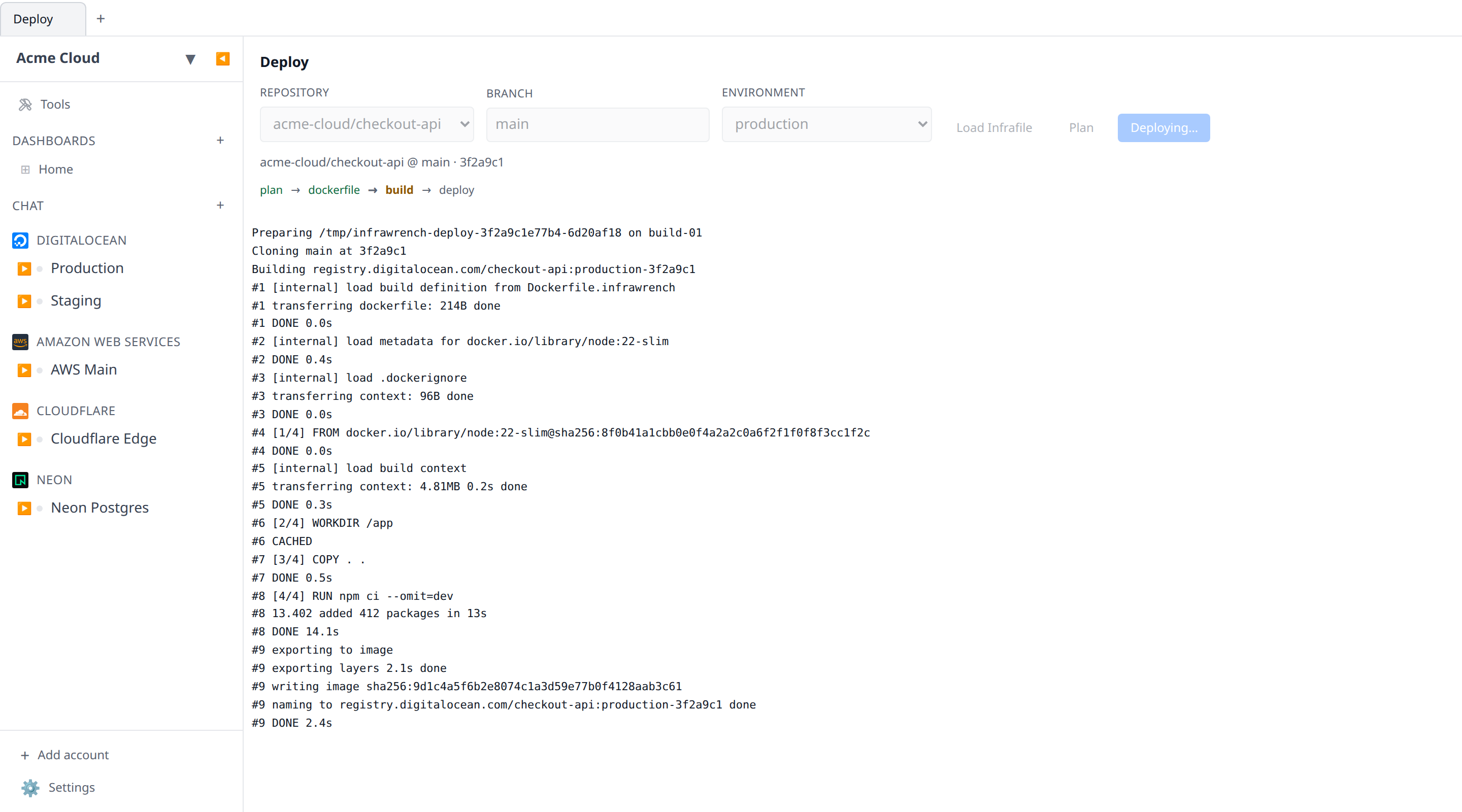Click log line '#9 DONE 2.4s'

point(292,723)
